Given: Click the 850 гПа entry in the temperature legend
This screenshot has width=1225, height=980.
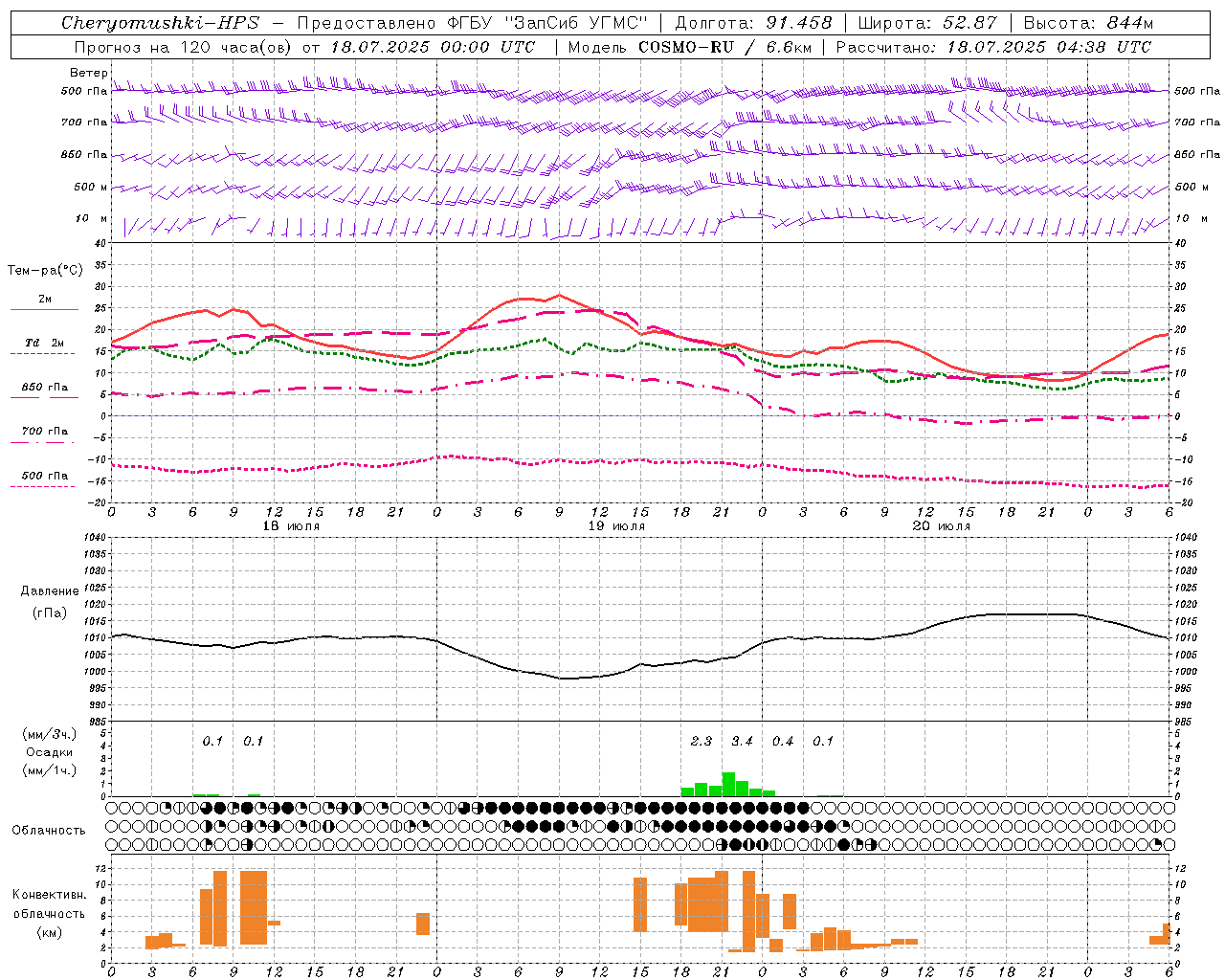Looking at the screenshot, I should [x=45, y=388].
